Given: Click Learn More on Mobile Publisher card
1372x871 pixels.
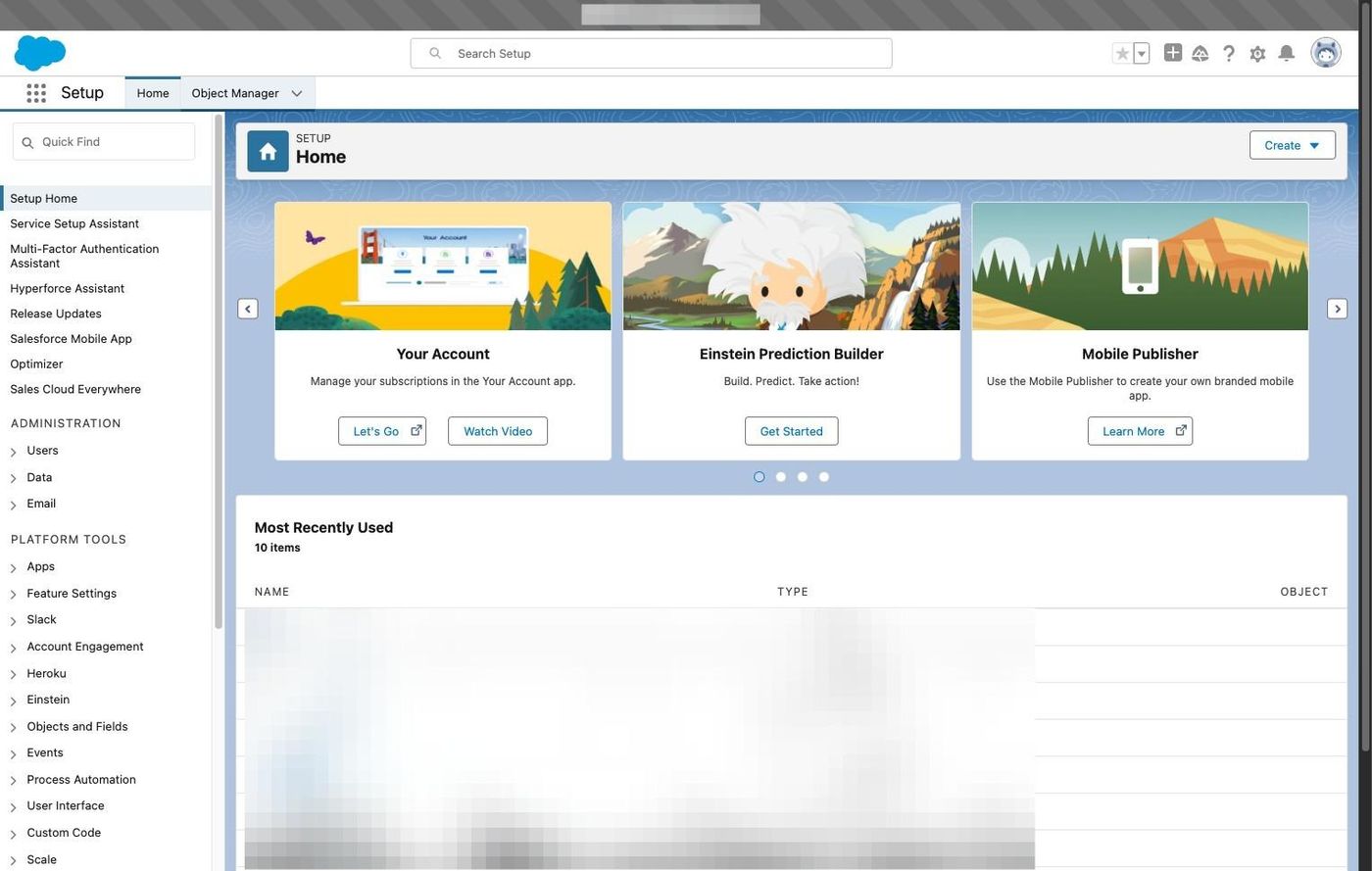Looking at the screenshot, I should tap(1140, 431).
